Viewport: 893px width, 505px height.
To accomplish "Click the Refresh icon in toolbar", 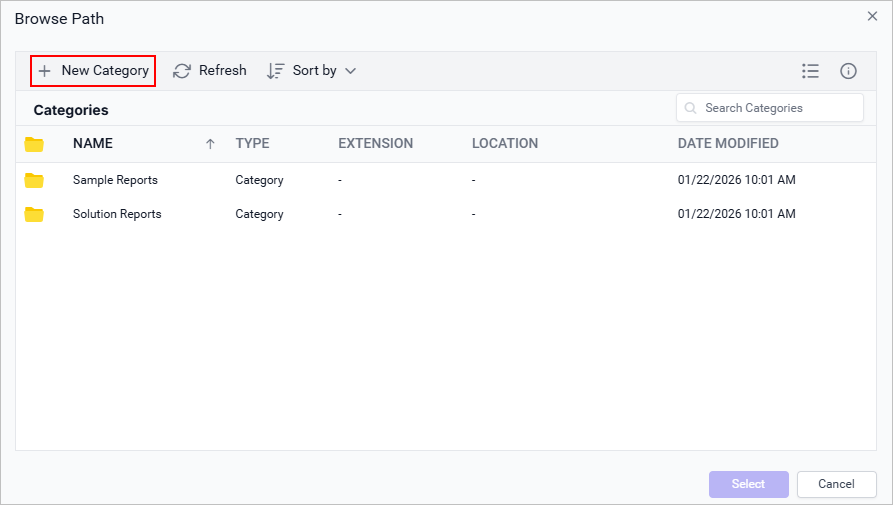I will click(x=182, y=71).
